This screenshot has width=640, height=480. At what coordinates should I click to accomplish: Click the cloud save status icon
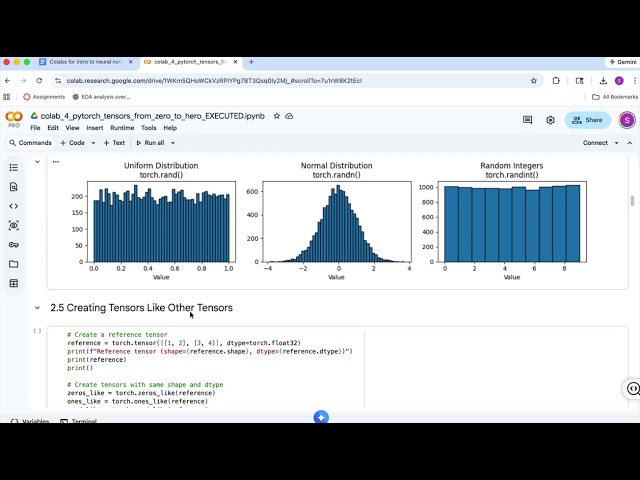[x=289, y=116]
